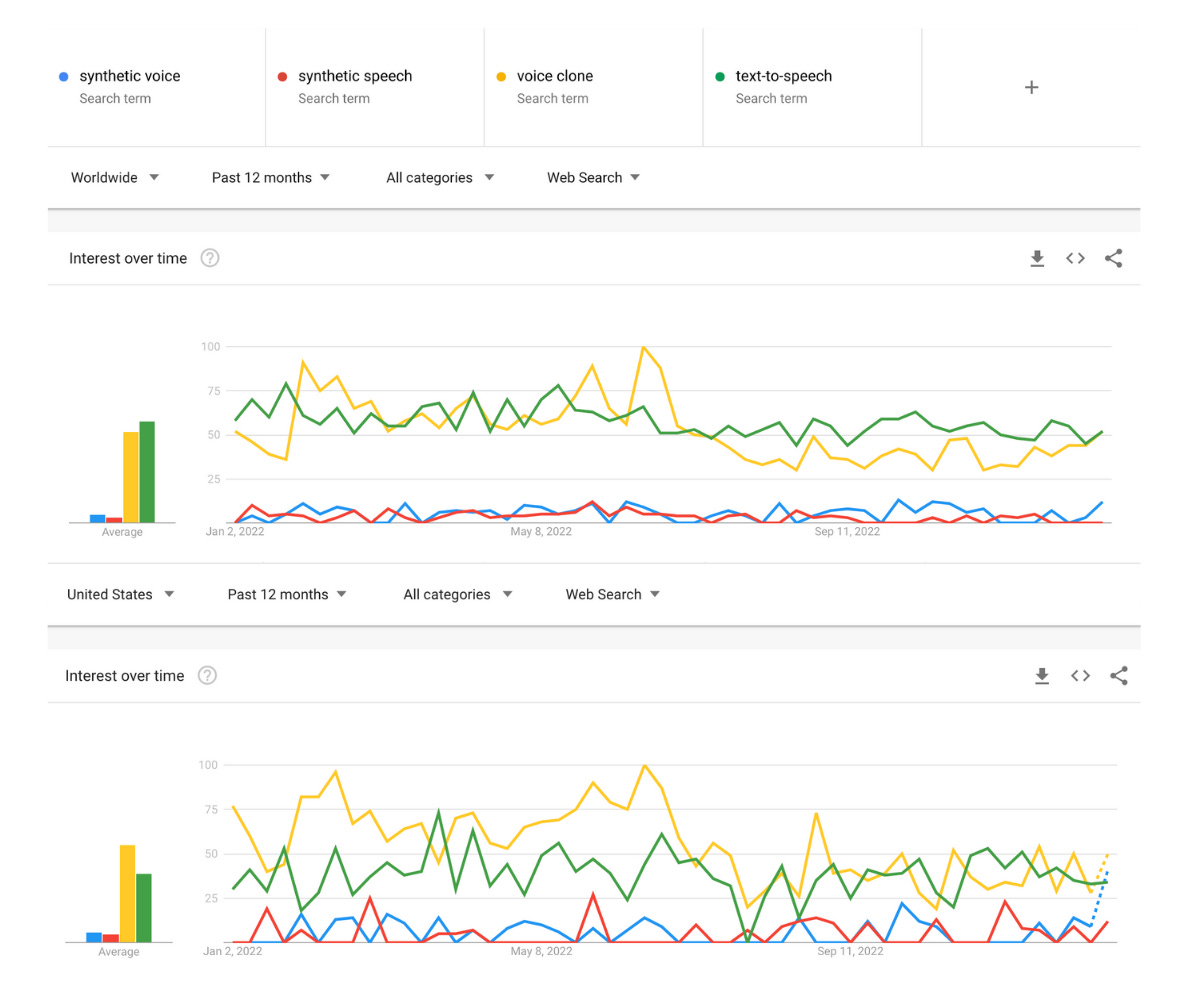This screenshot has width=1186, height=1001.
Task: Click Sep 11, 2022 label on United States chart
Action: click(x=850, y=951)
